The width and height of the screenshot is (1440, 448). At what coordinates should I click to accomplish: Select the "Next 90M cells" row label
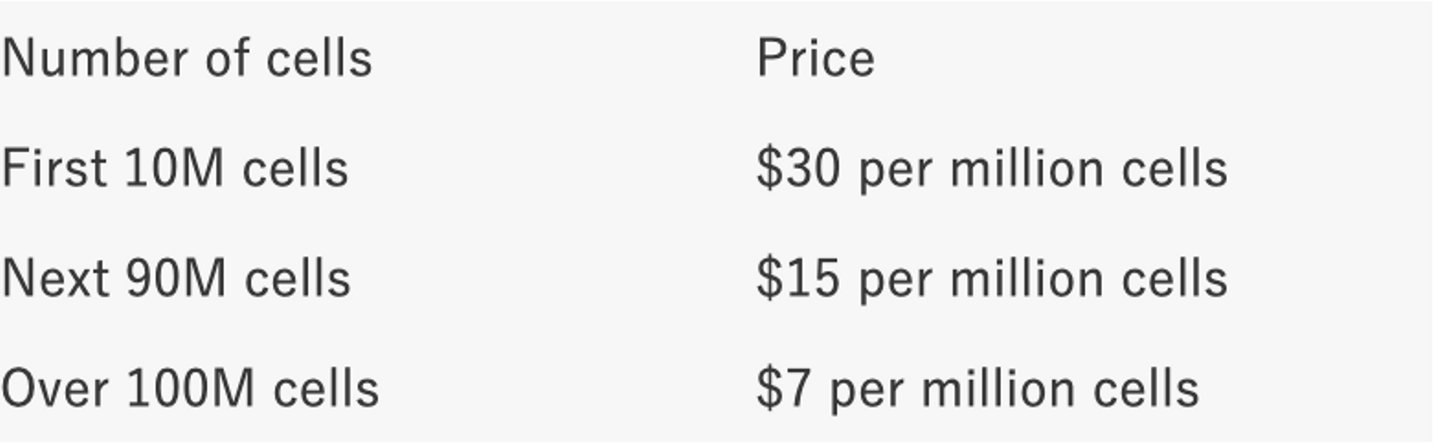coord(176,278)
